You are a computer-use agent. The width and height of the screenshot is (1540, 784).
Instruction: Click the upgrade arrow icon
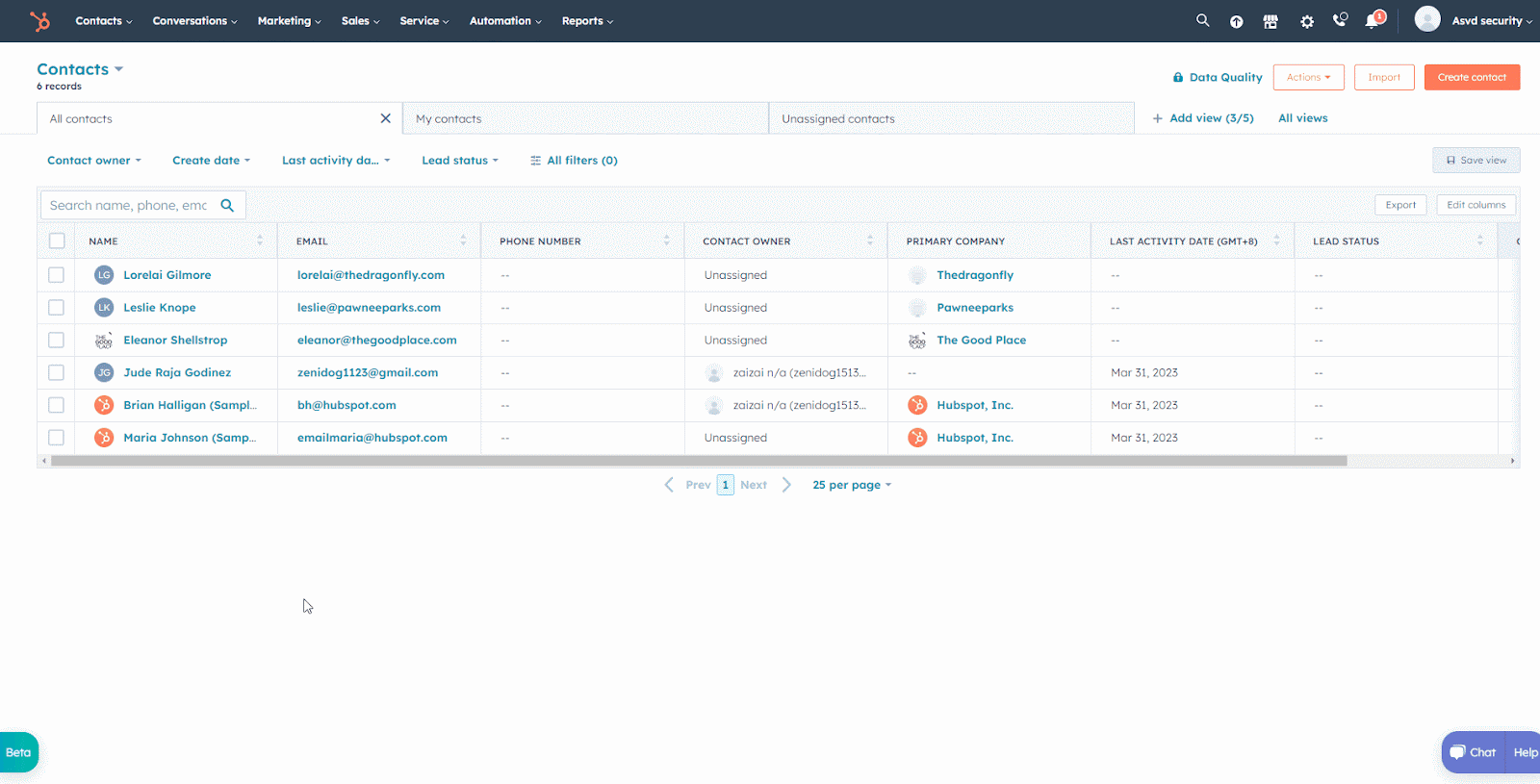[x=1236, y=21]
